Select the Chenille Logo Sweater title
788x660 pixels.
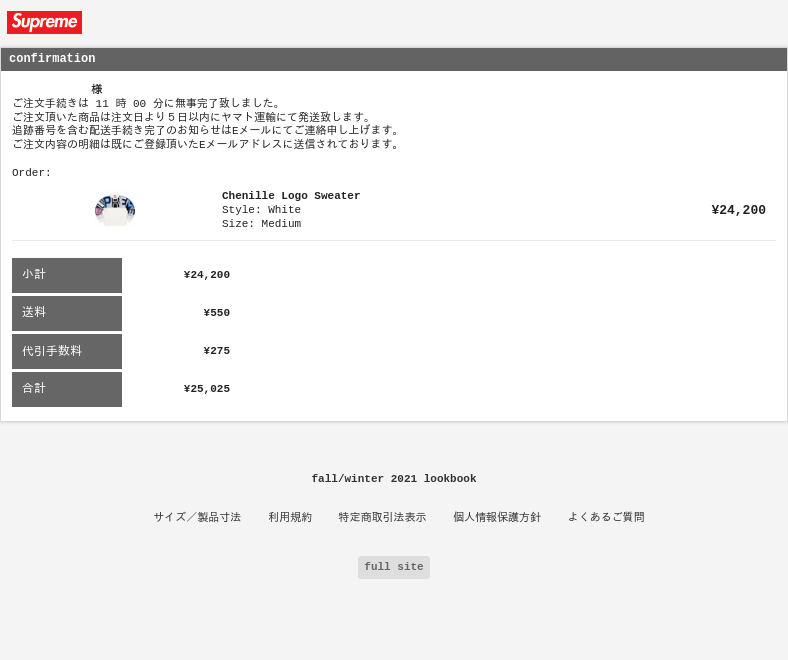pyautogui.click(x=291, y=196)
